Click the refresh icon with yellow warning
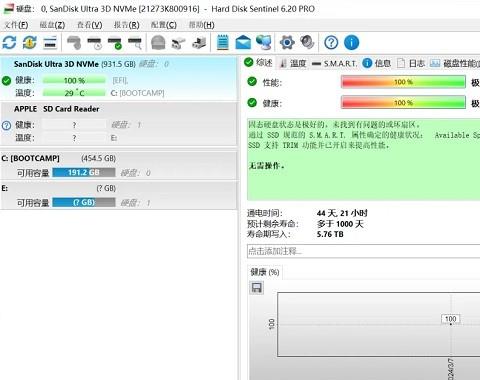 coord(30,43)
